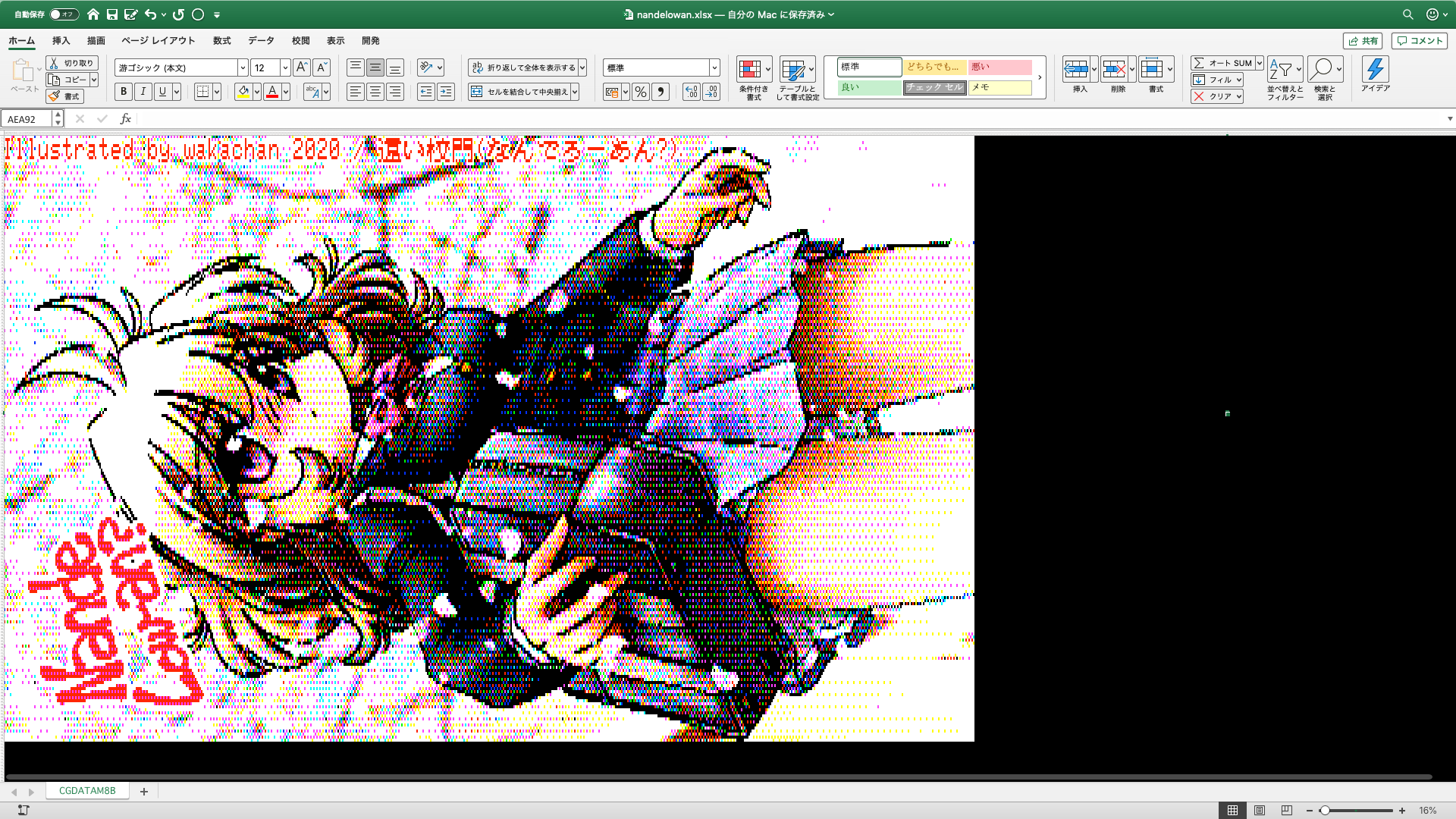The width and height of the screenshot is (1456, 819).
Task: Click the Delete cells icon
Action: 1114,70
